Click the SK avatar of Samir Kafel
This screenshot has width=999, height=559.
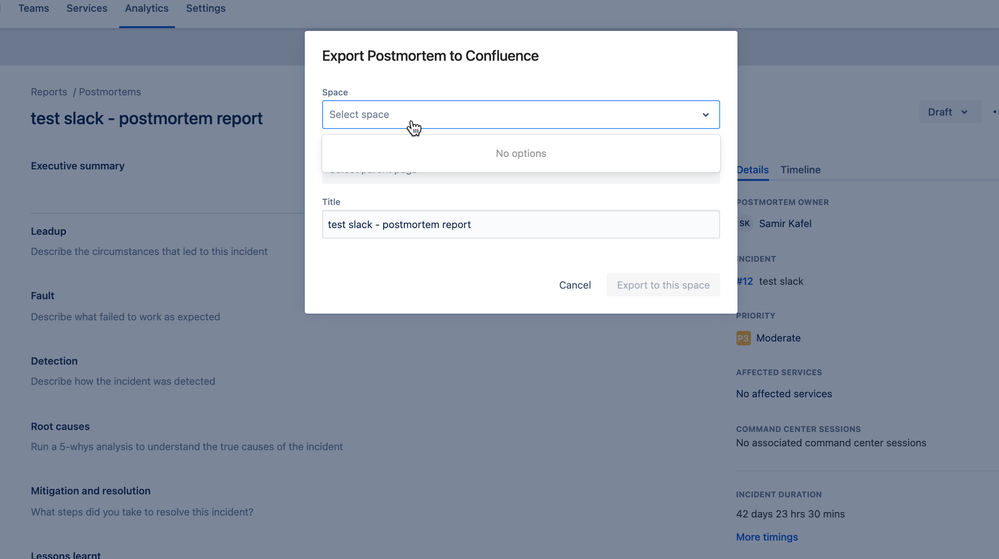click(x=744, y=224)
